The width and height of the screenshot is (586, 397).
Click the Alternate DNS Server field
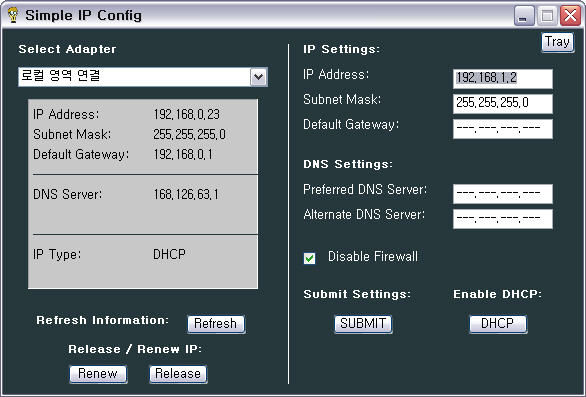coord(503,219)
